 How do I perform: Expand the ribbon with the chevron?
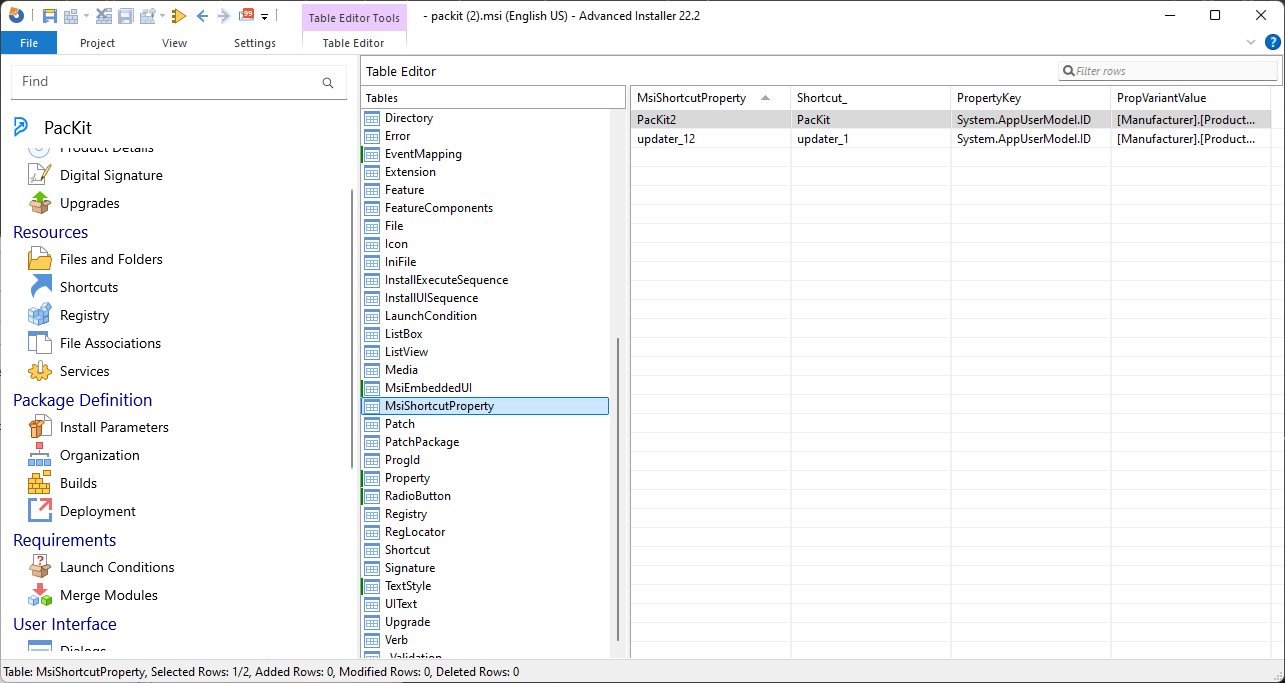coord(1251,43)
